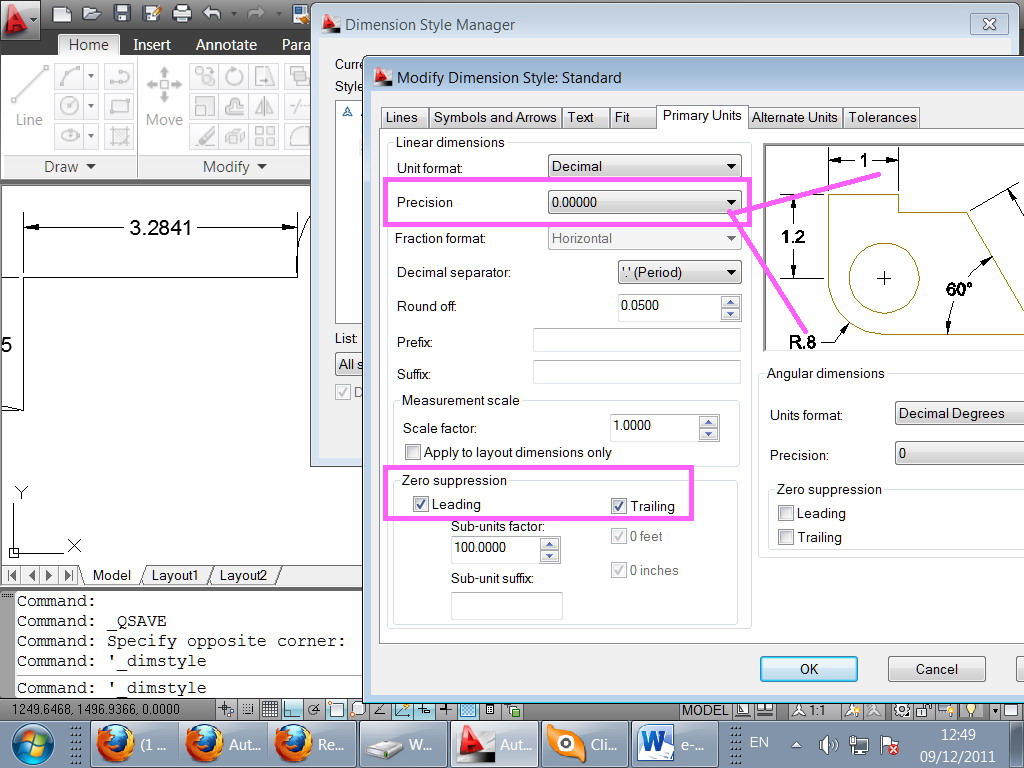Select the Mirror tool icon
This screenshot has width=1024, height=768.
click(x=264, y=106)
